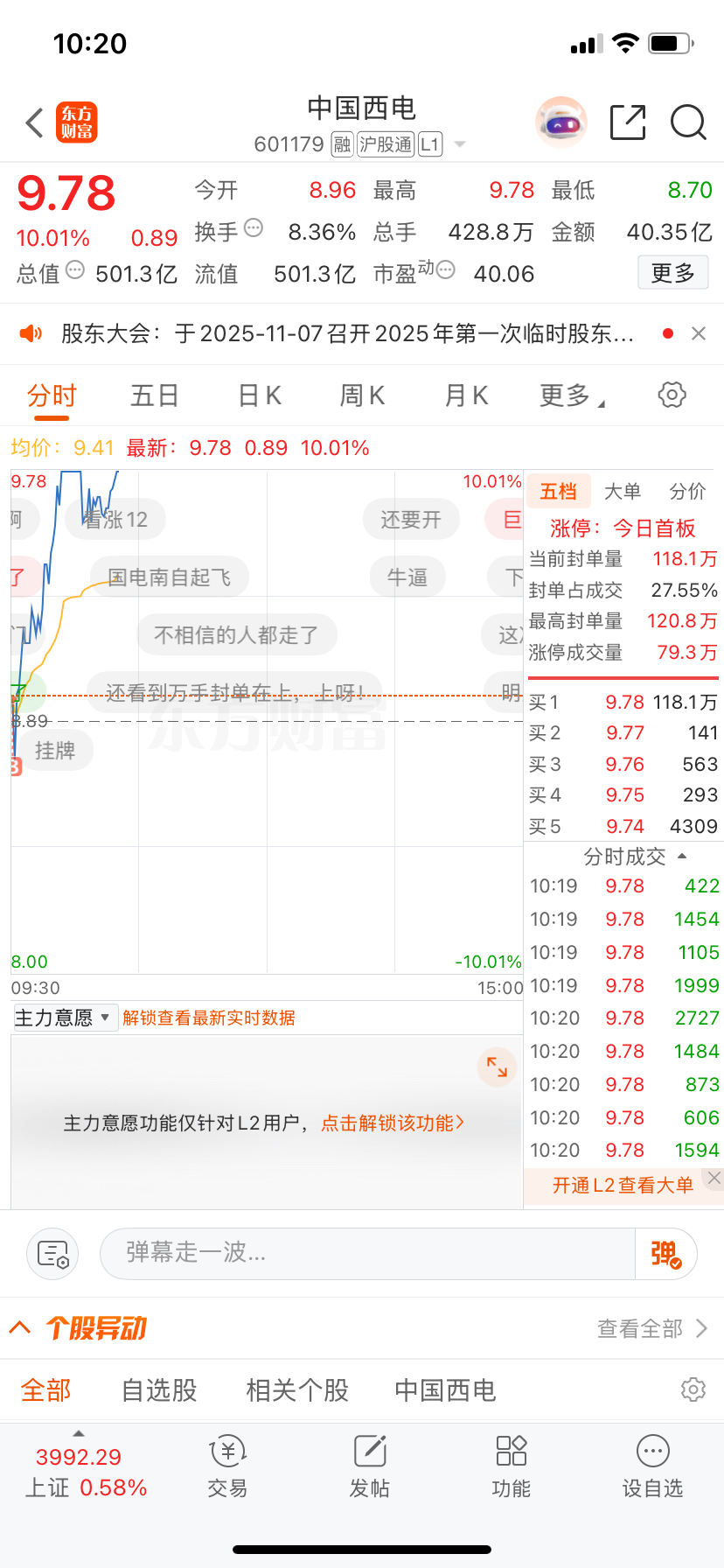Open danmaku settings list icon
Viewport: 724px width, 1568px height.
[52, 1254]
